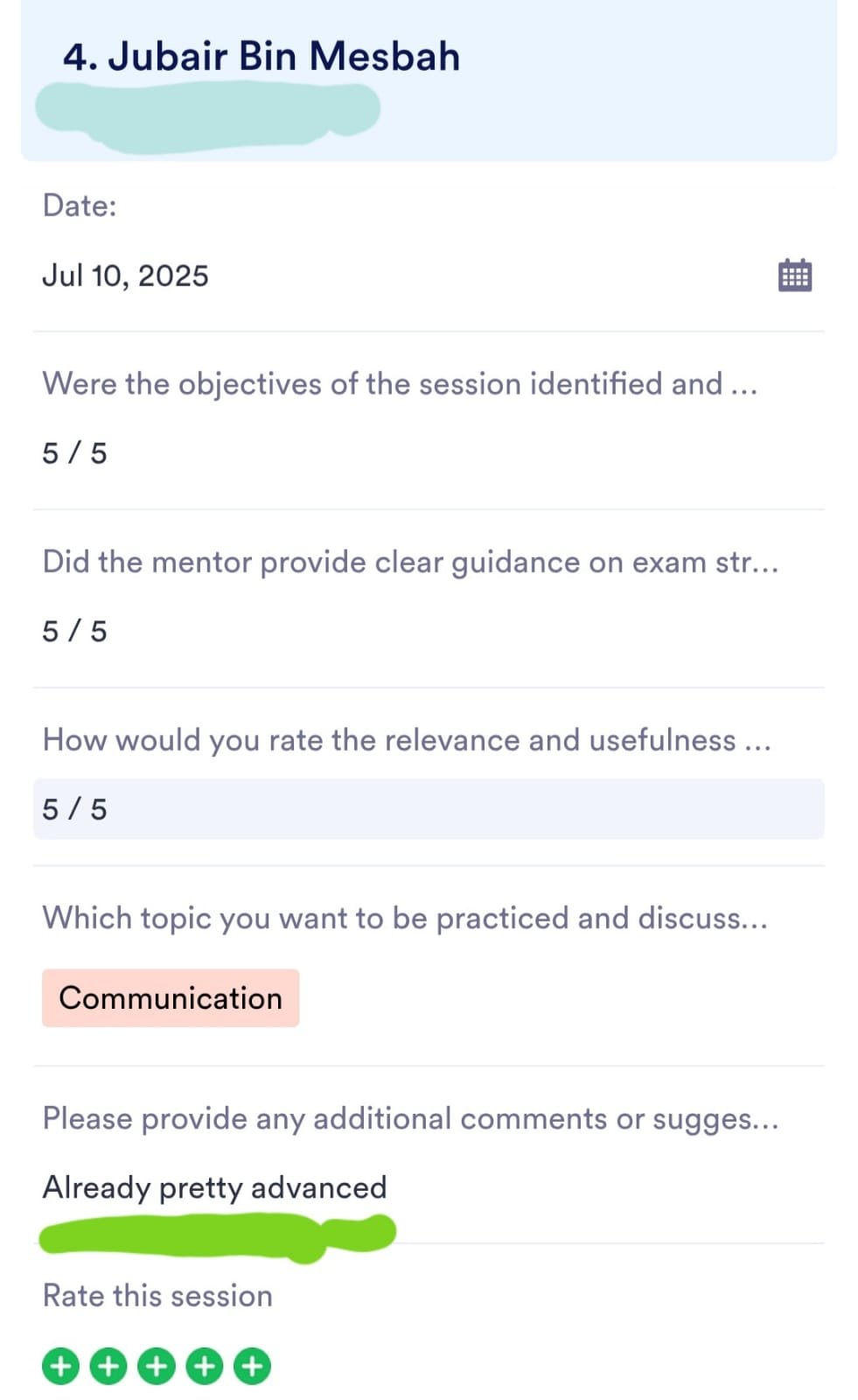The height and width of the screenshot is (1400, 858).
Task: Click the 'Rate this session' label
Action: (157, 1296)
